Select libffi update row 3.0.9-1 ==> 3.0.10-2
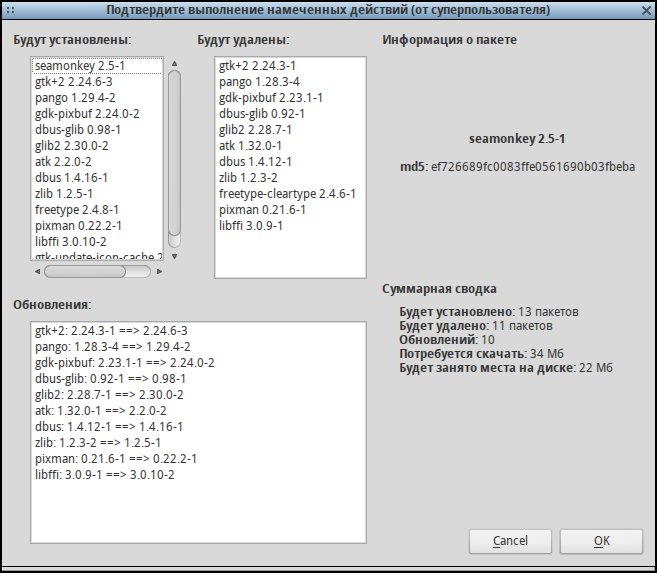 click(198, 475)
